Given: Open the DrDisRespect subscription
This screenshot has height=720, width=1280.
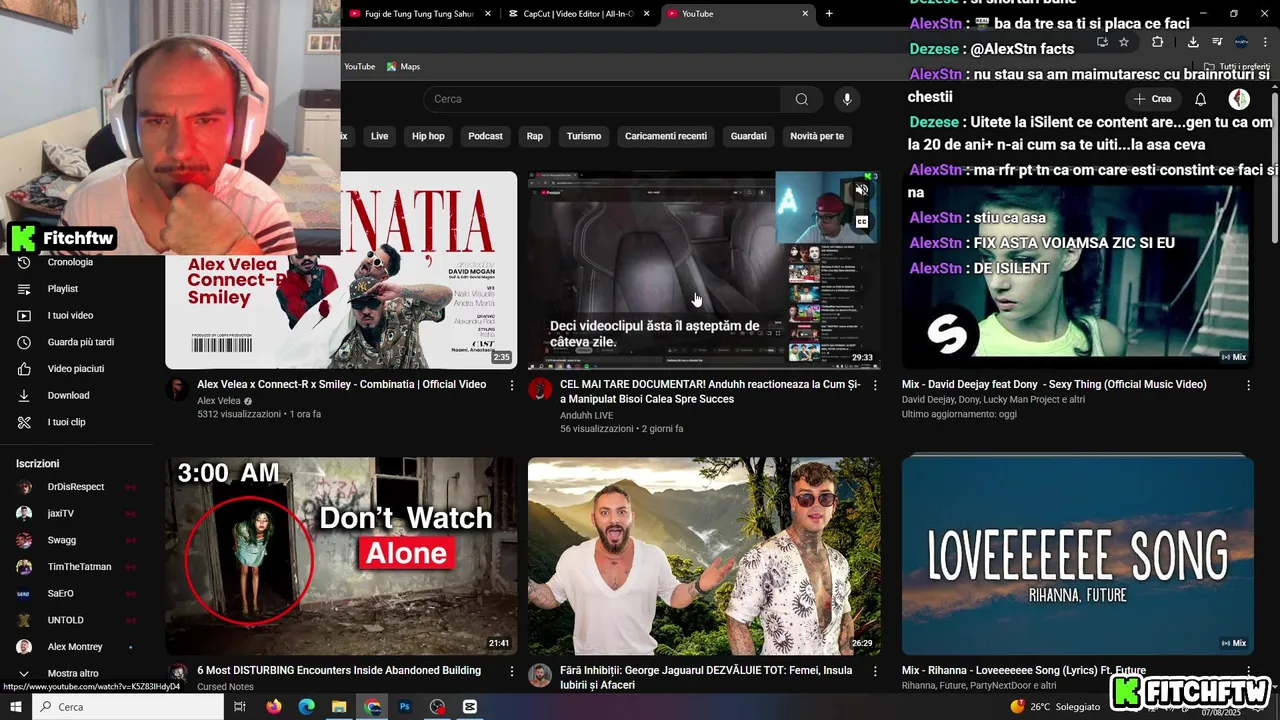Looking at the screenshot, I should [76, 487].
